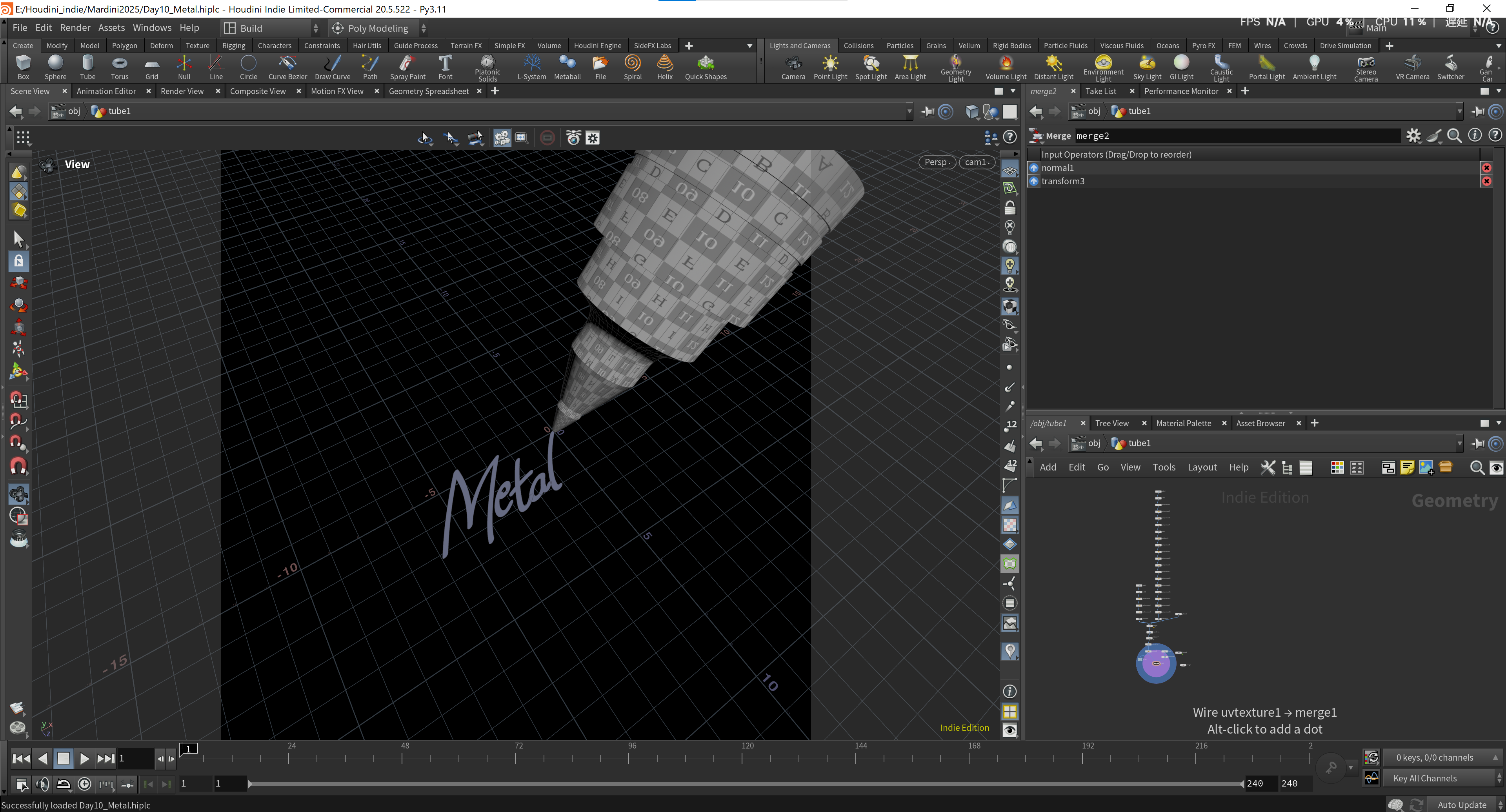Open Merge node info button

pyautogui.click(x=1475, y=136)
